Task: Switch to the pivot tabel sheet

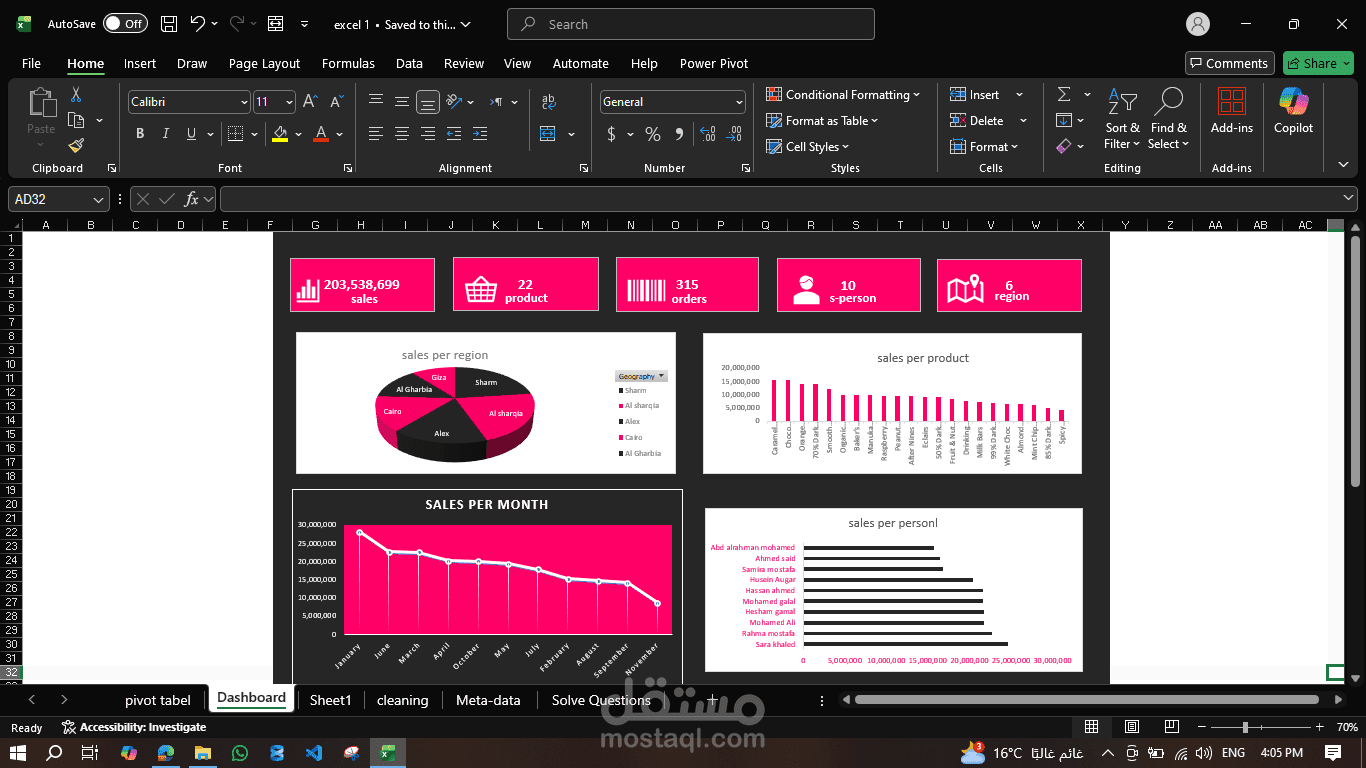Action: tap(158, 700)
